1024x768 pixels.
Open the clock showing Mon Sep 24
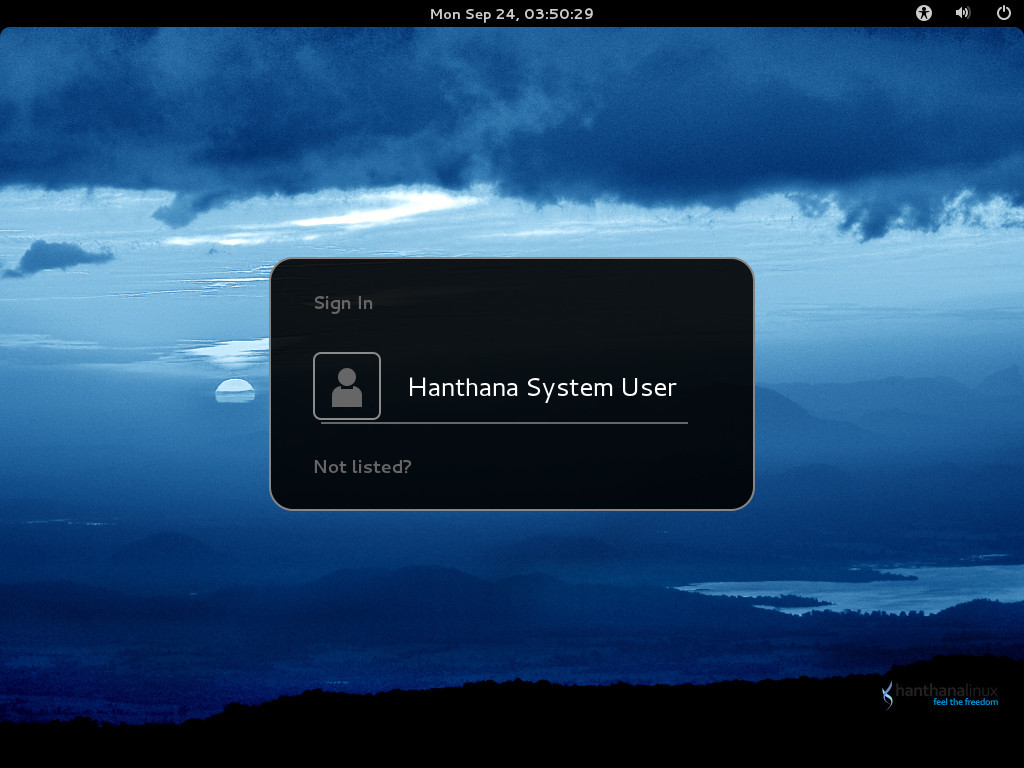[x=511, y=14]
